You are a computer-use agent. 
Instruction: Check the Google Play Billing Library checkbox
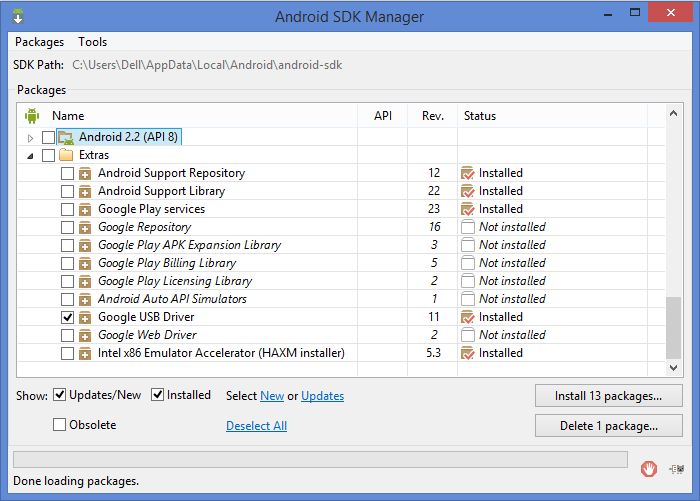pos(67,263)
